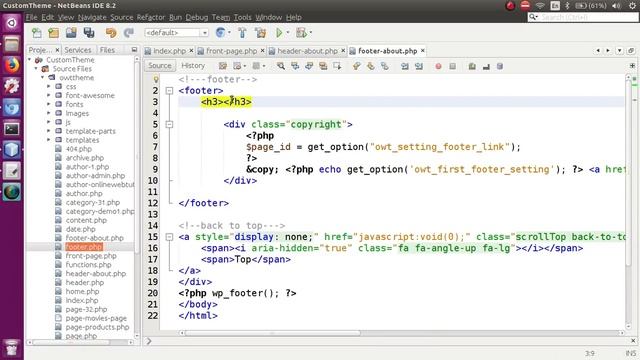The height and width of the screenshot is (360, 640).
Task: Open the Navigate menu
Action: coord(92,17)
